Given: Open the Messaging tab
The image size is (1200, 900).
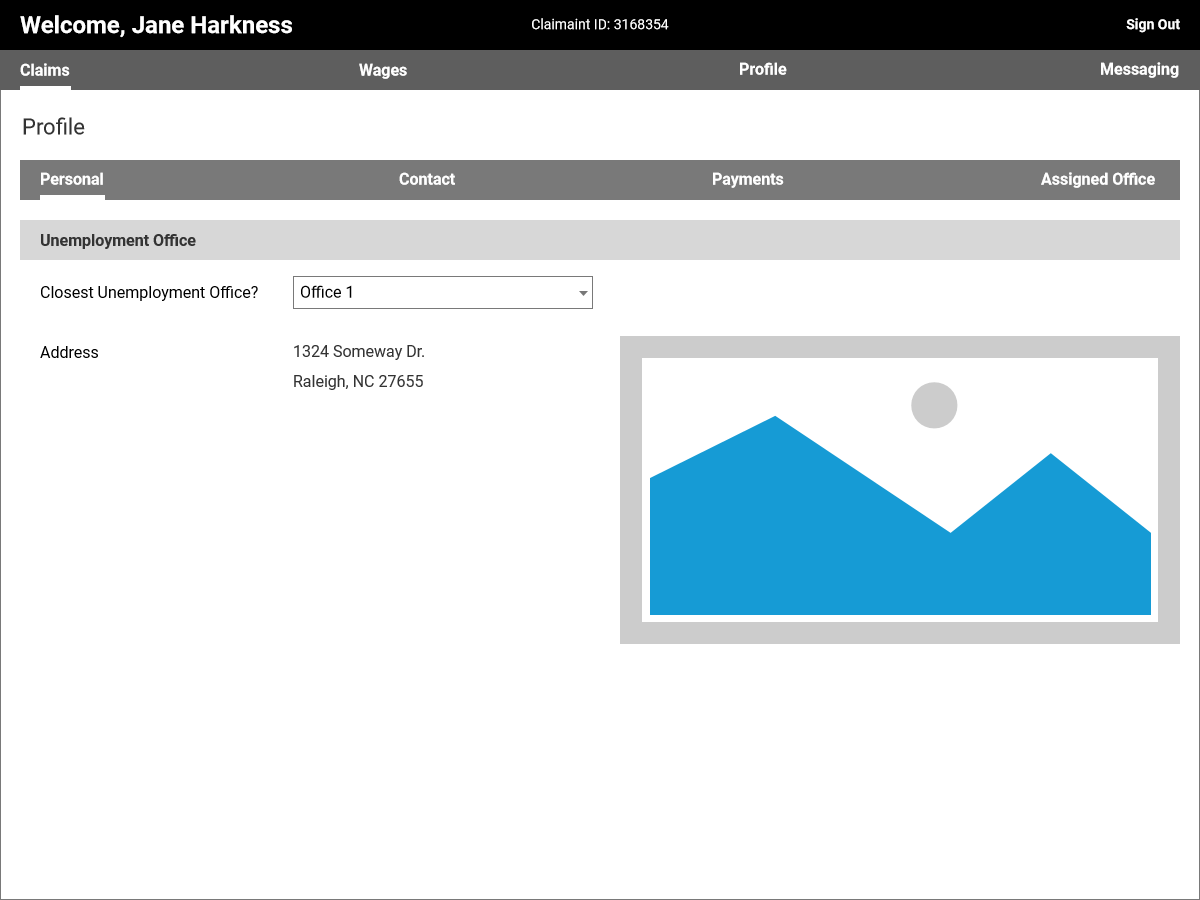Looking at the screenshot, I should 1139,70.
